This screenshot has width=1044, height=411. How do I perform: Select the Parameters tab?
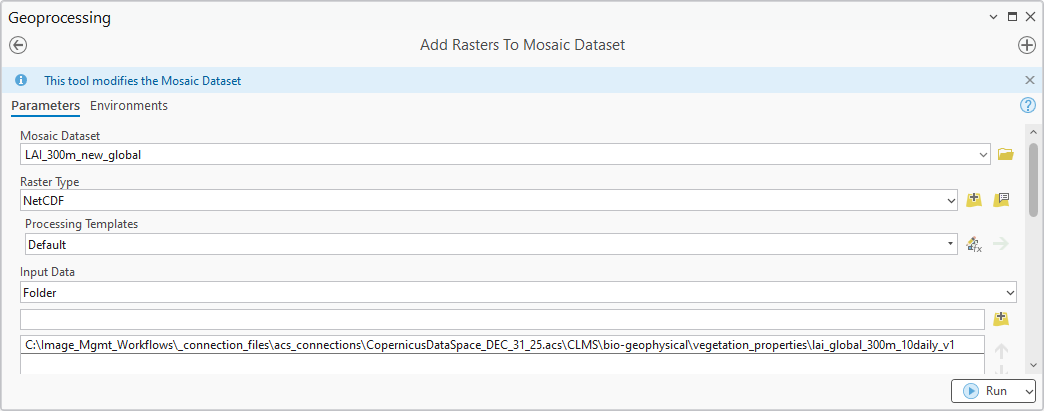pos(45,106)
